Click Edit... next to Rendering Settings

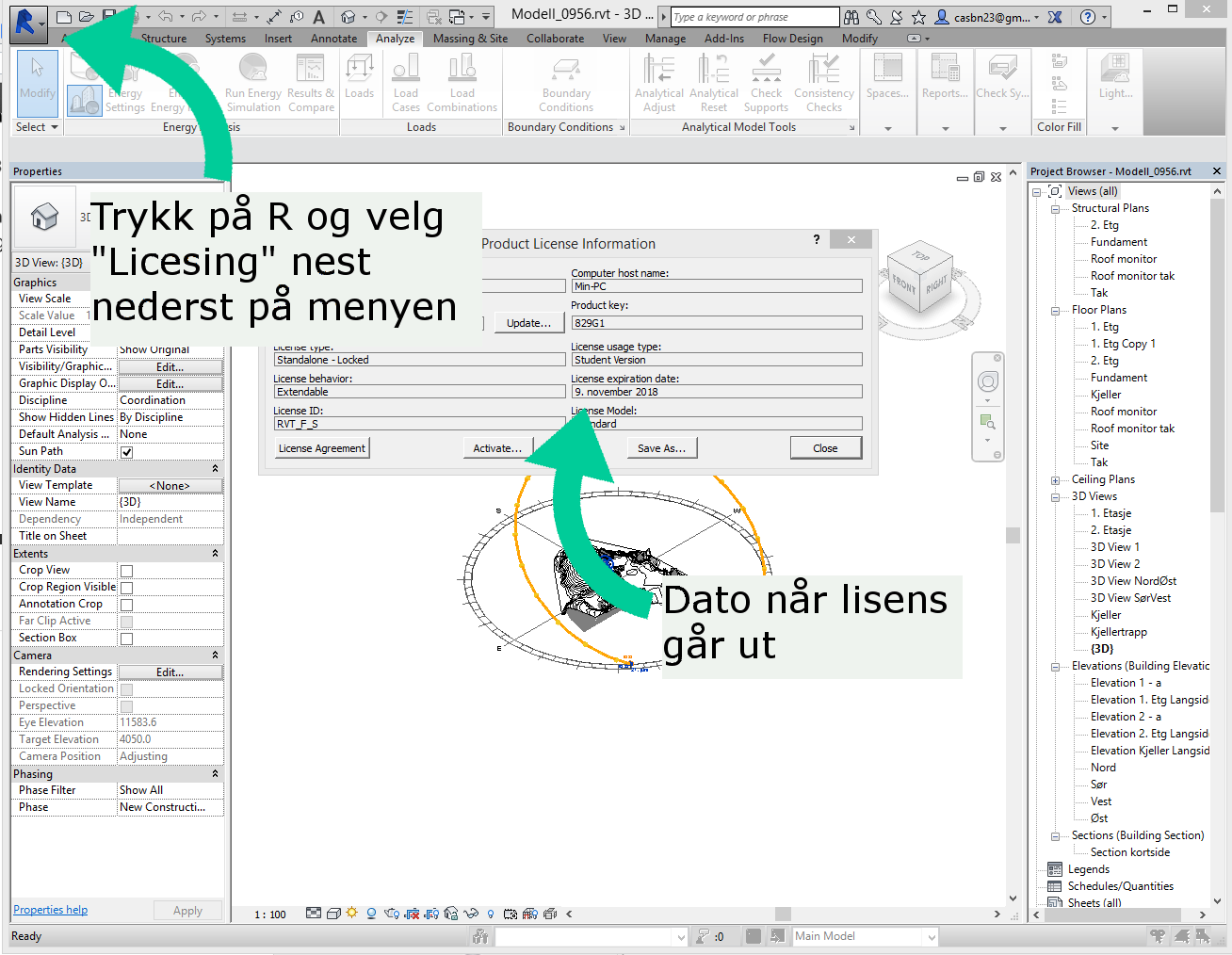pos(170,672)
